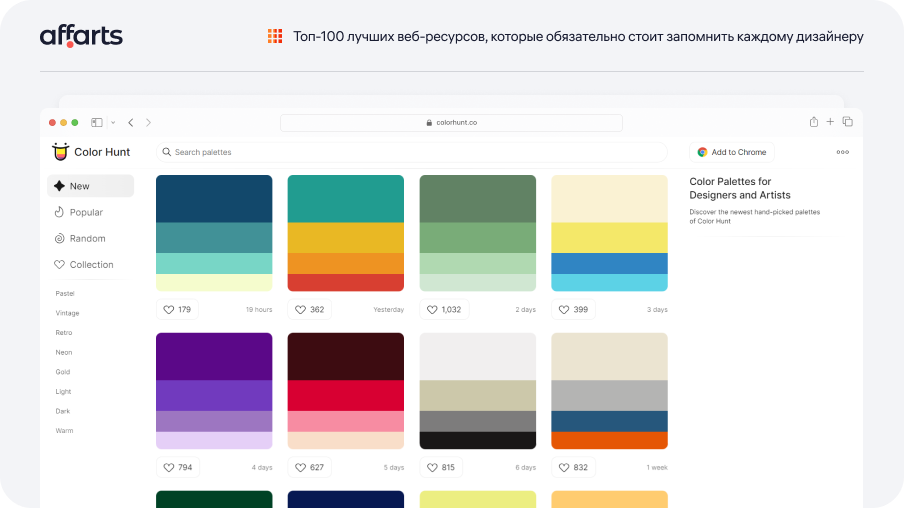Click the magnifier icon in the search bar

point(167,152)
